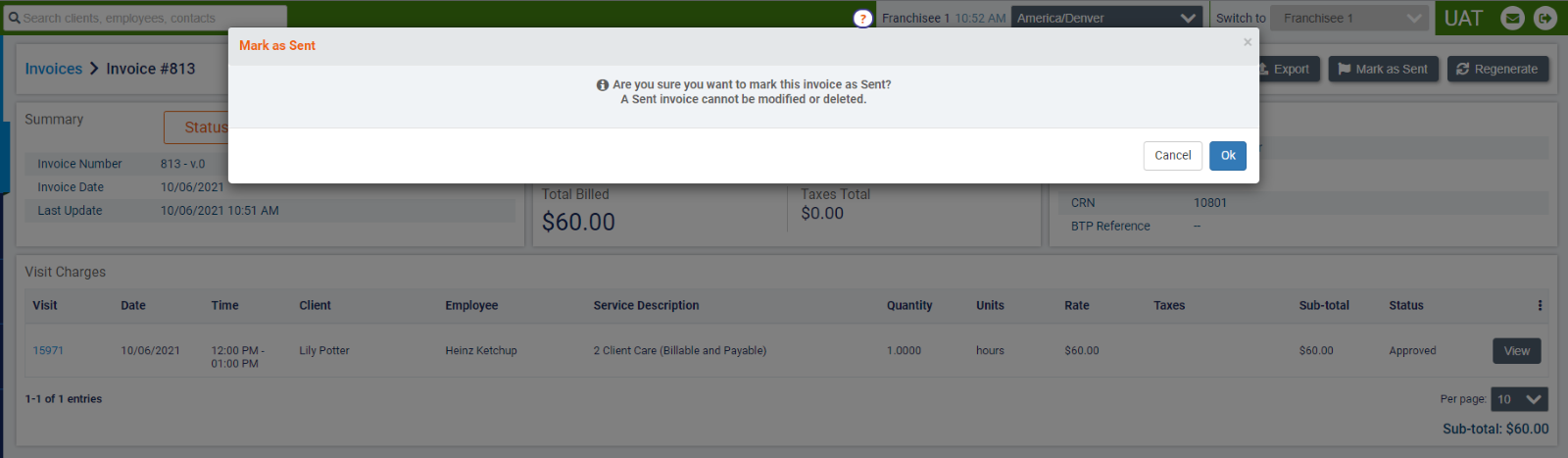This screenshot has width=1568, height=458.
Task: Go to Invoices breadcrumb link
Action: click(53, 69)
